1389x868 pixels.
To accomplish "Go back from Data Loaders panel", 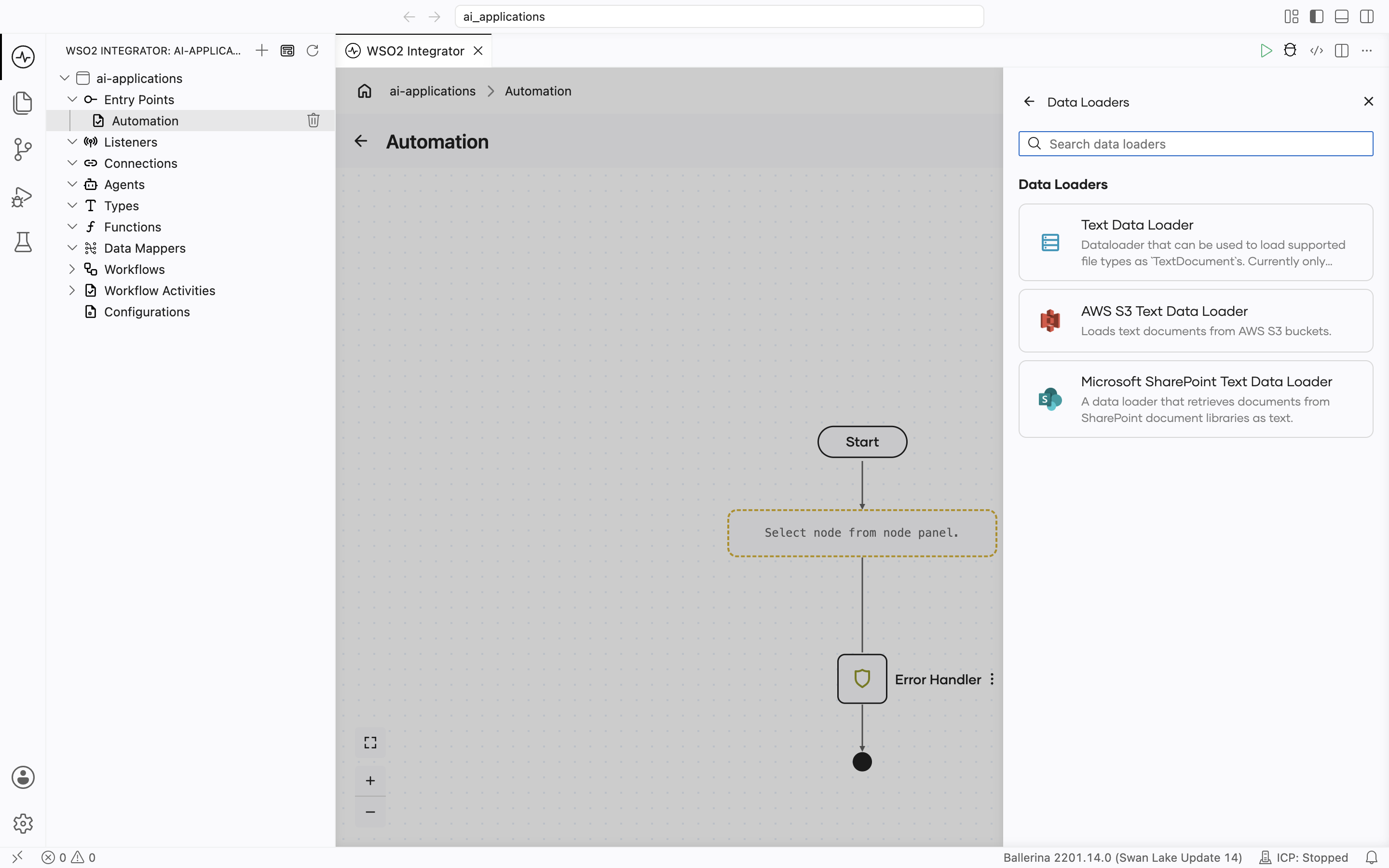I will coord(1029,102).
